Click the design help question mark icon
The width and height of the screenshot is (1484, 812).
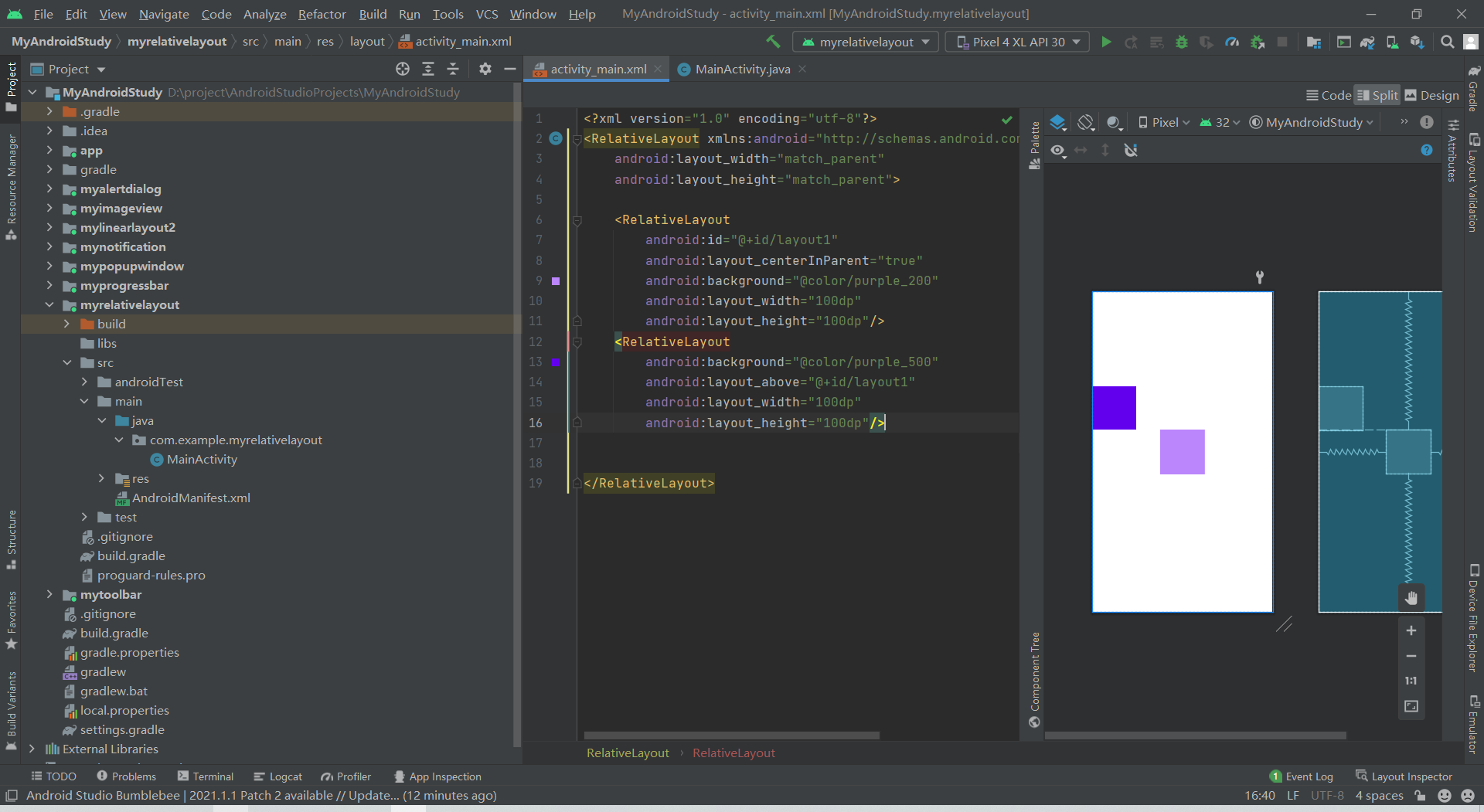coord(1427,150)
